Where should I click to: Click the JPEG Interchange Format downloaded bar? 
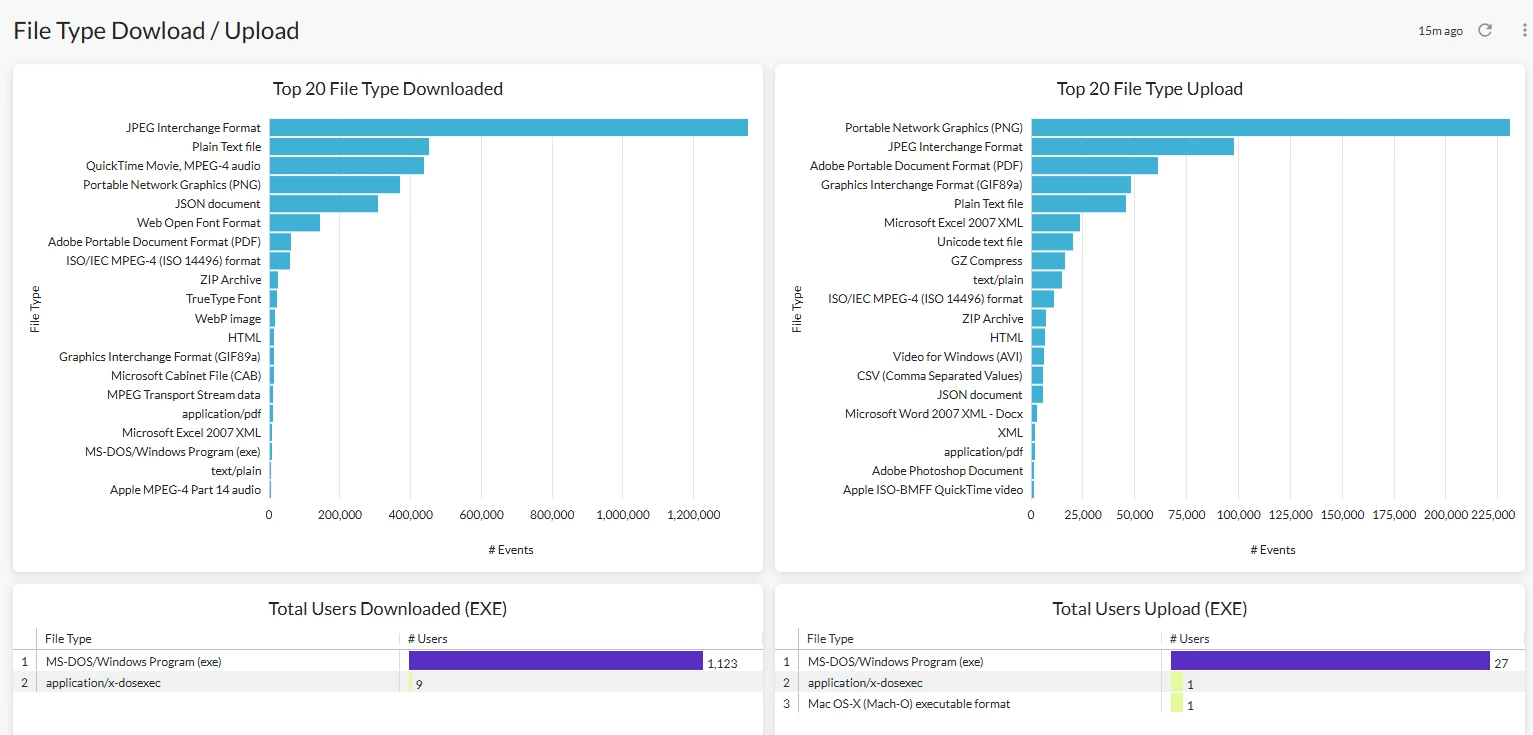(508, 127)
